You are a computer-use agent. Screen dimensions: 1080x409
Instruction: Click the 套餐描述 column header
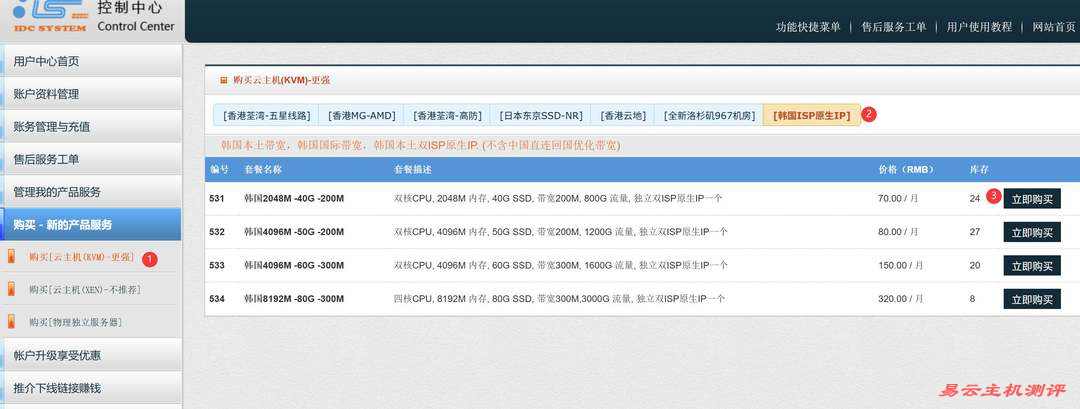click(x=413, y=169)
